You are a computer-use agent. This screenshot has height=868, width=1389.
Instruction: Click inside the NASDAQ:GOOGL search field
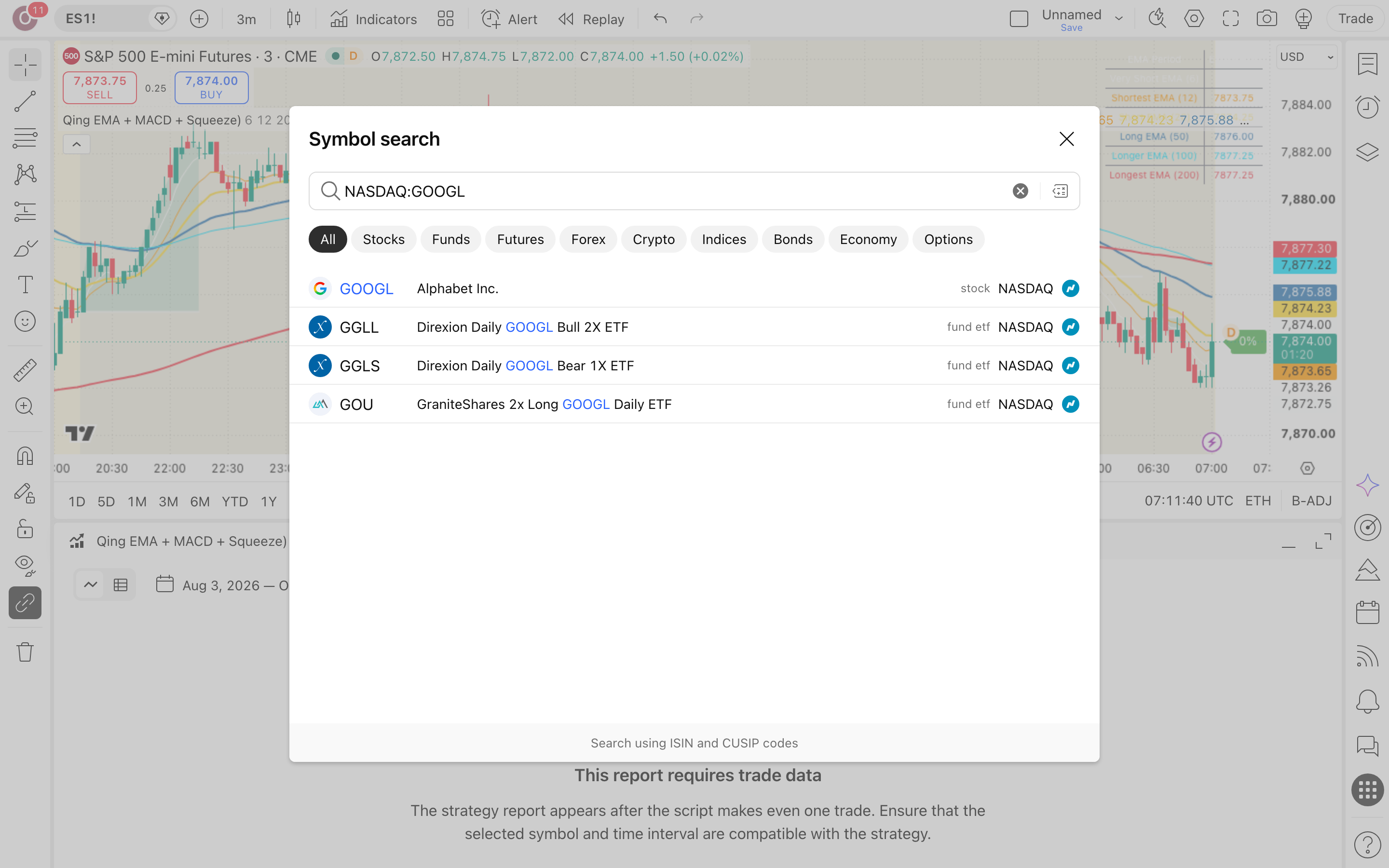click(671, 191)
